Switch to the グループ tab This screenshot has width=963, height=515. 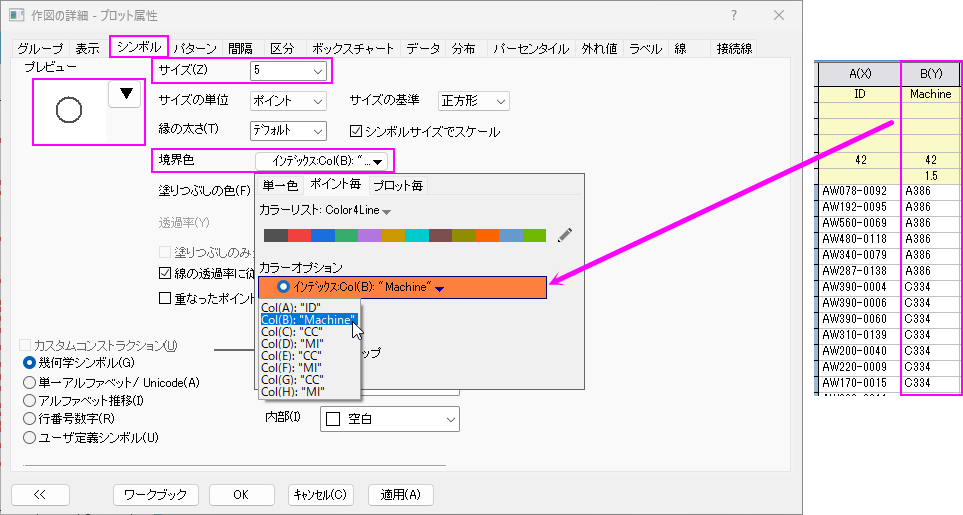click(40, 48)
